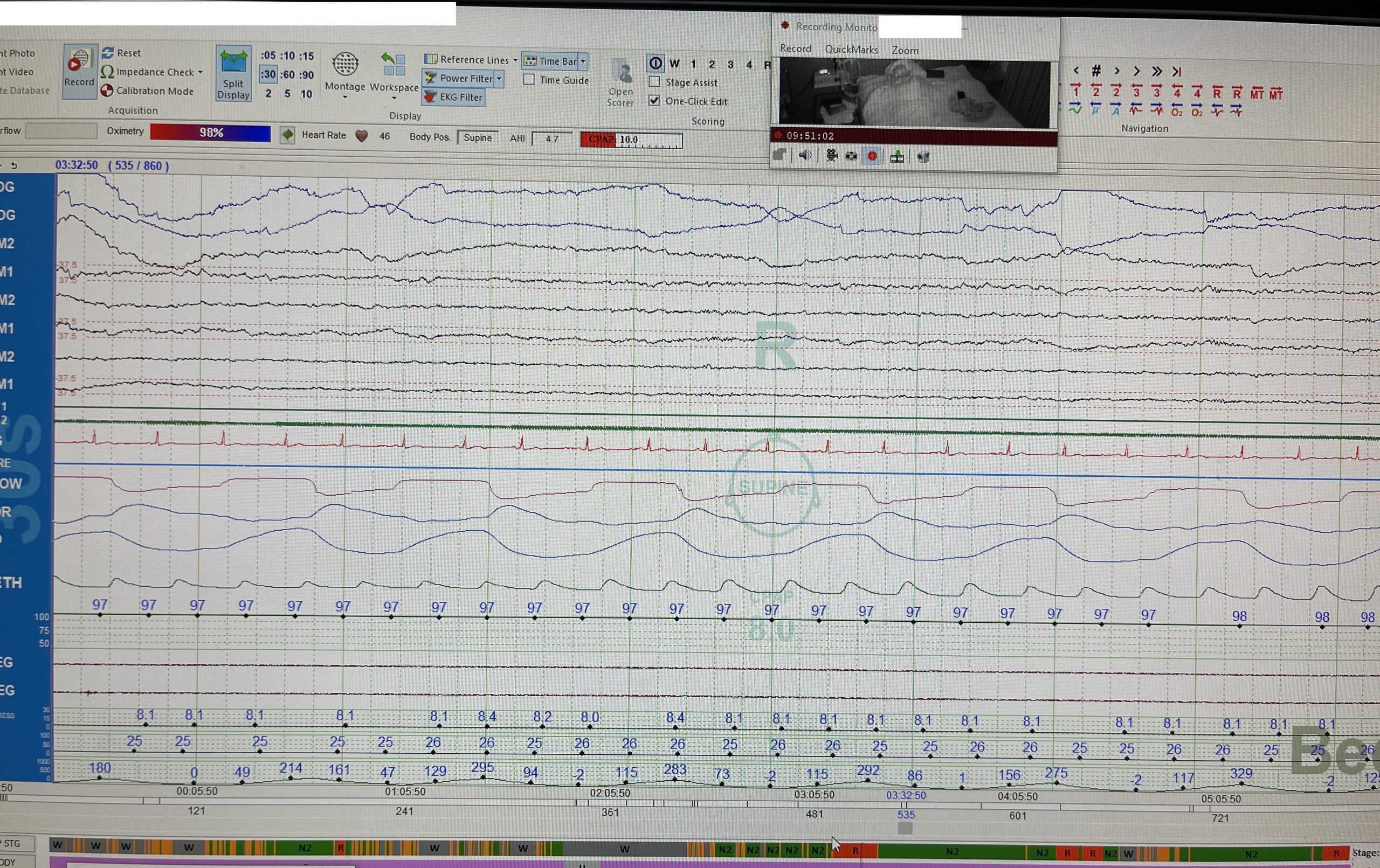
Task: Toggle the Time Guide checkbox
Action: (529, 80)
